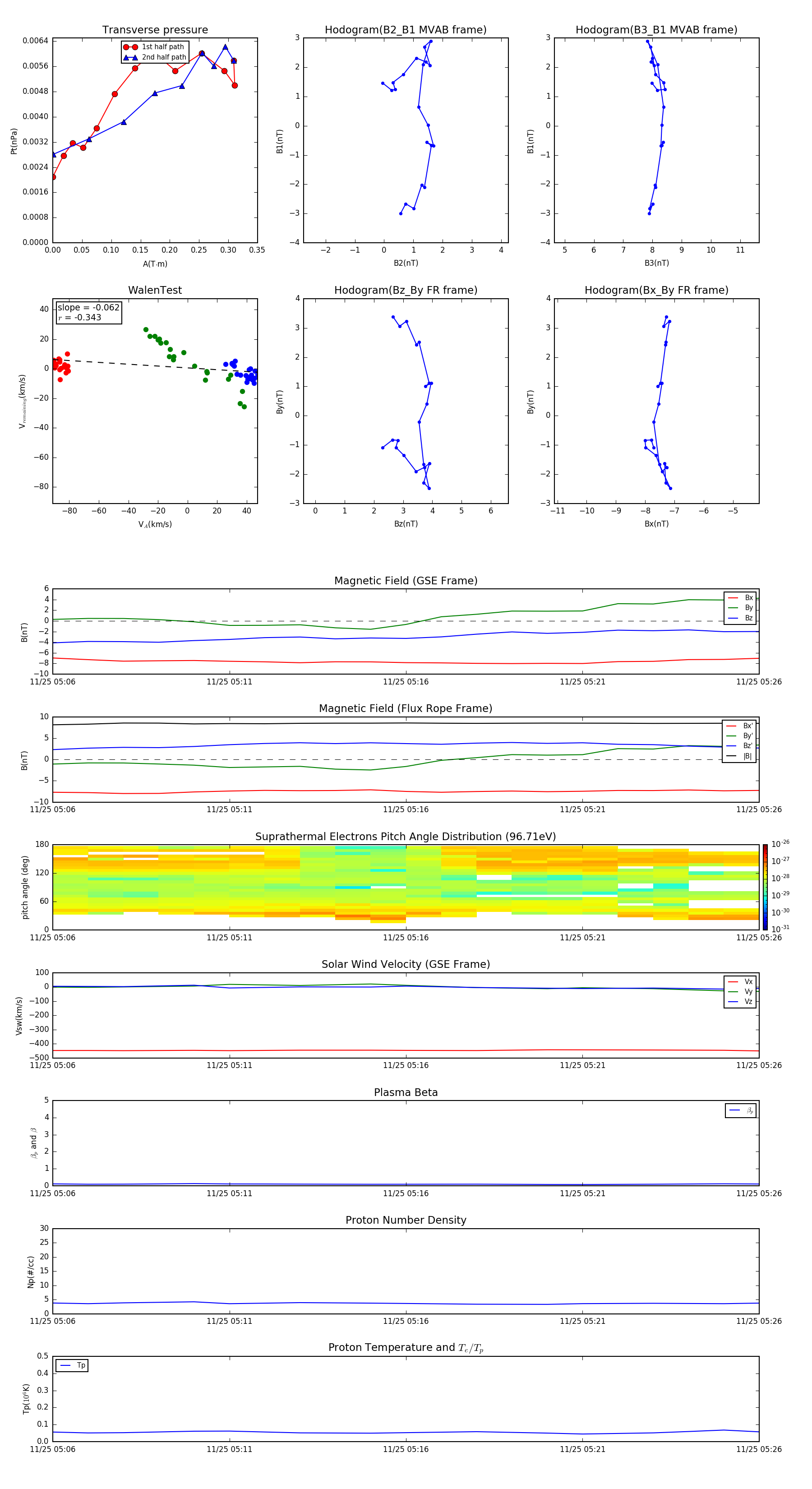Click the B2(nT) axis label
Screen dimensions: 812x1489
tap(406, 263)
